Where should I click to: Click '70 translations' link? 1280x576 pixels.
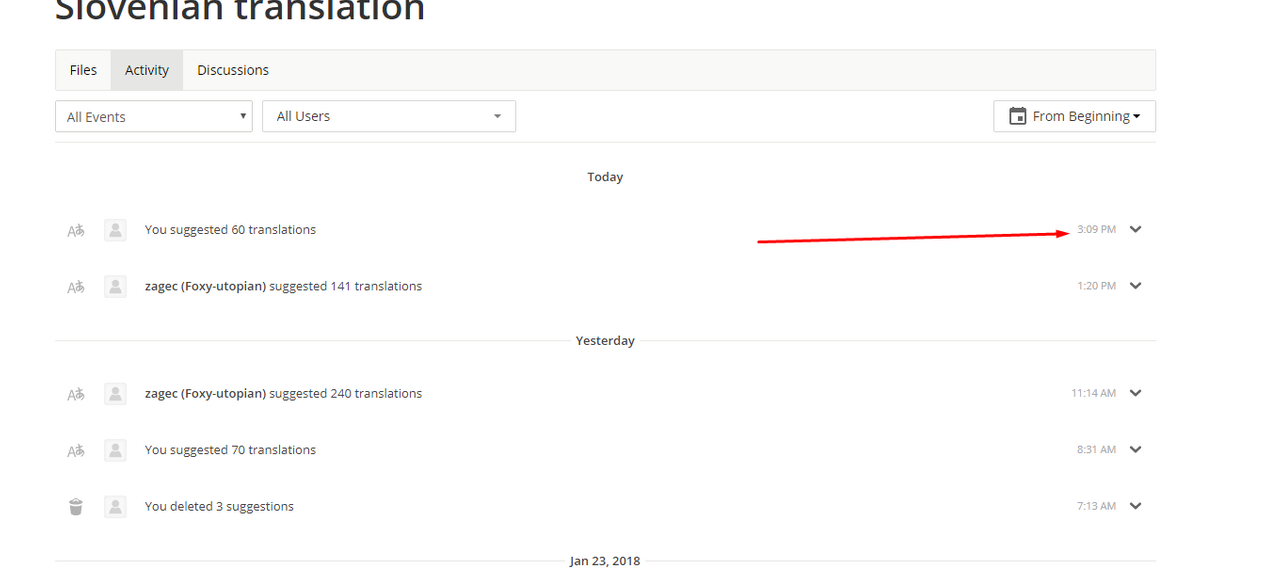tap(274, 450)
